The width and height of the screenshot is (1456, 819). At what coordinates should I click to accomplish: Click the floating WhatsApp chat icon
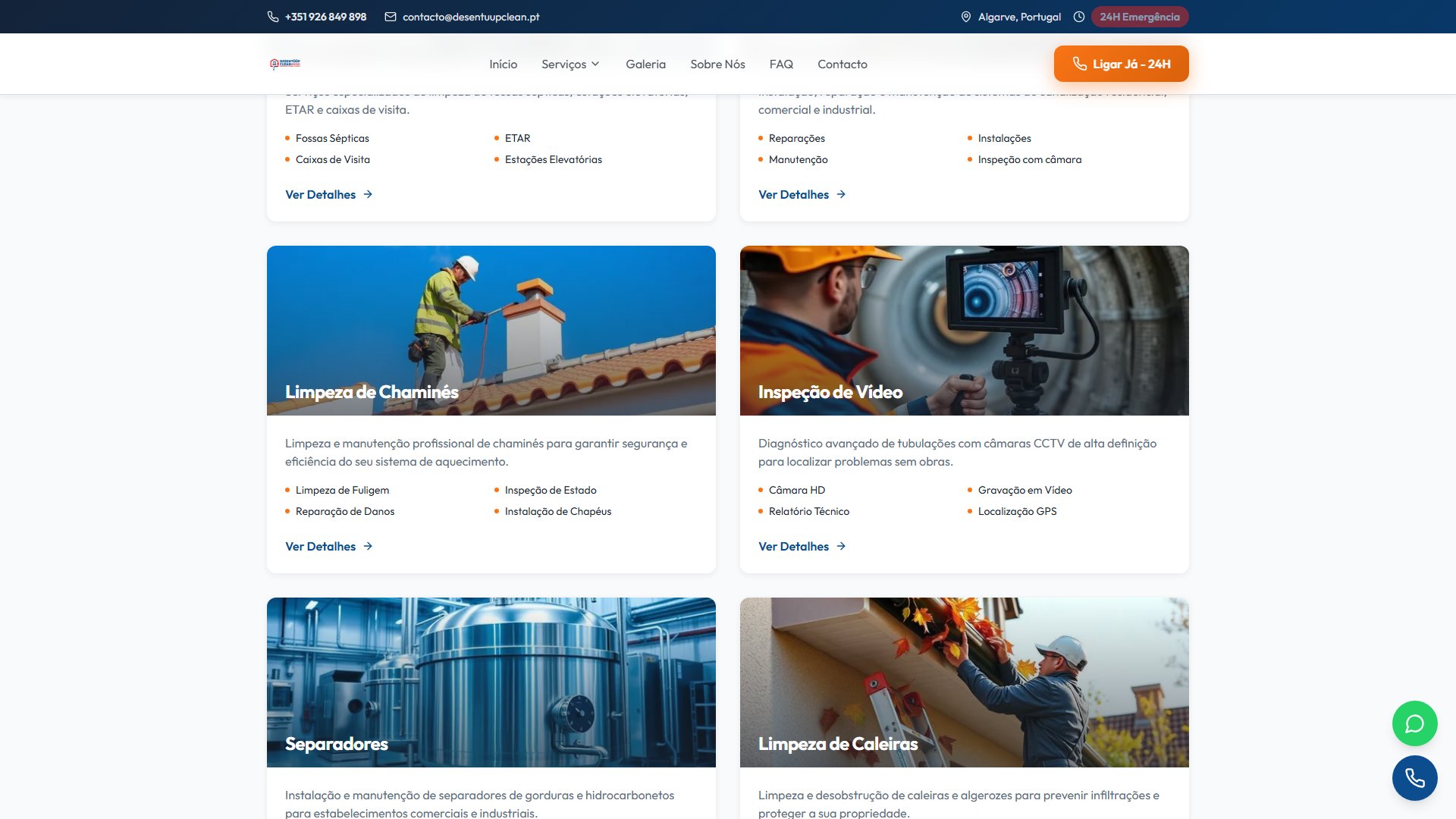1414,723
